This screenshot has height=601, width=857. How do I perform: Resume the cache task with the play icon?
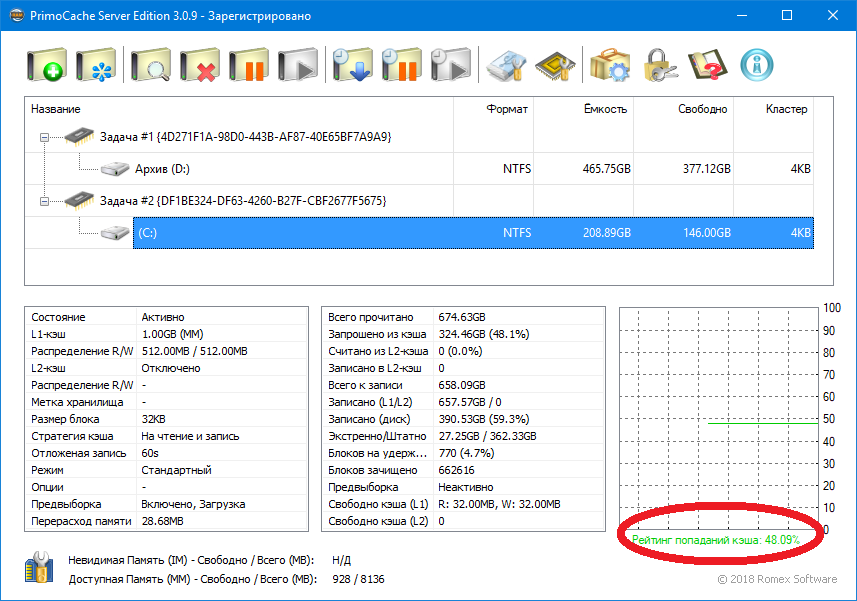click(x=298, y=65)
